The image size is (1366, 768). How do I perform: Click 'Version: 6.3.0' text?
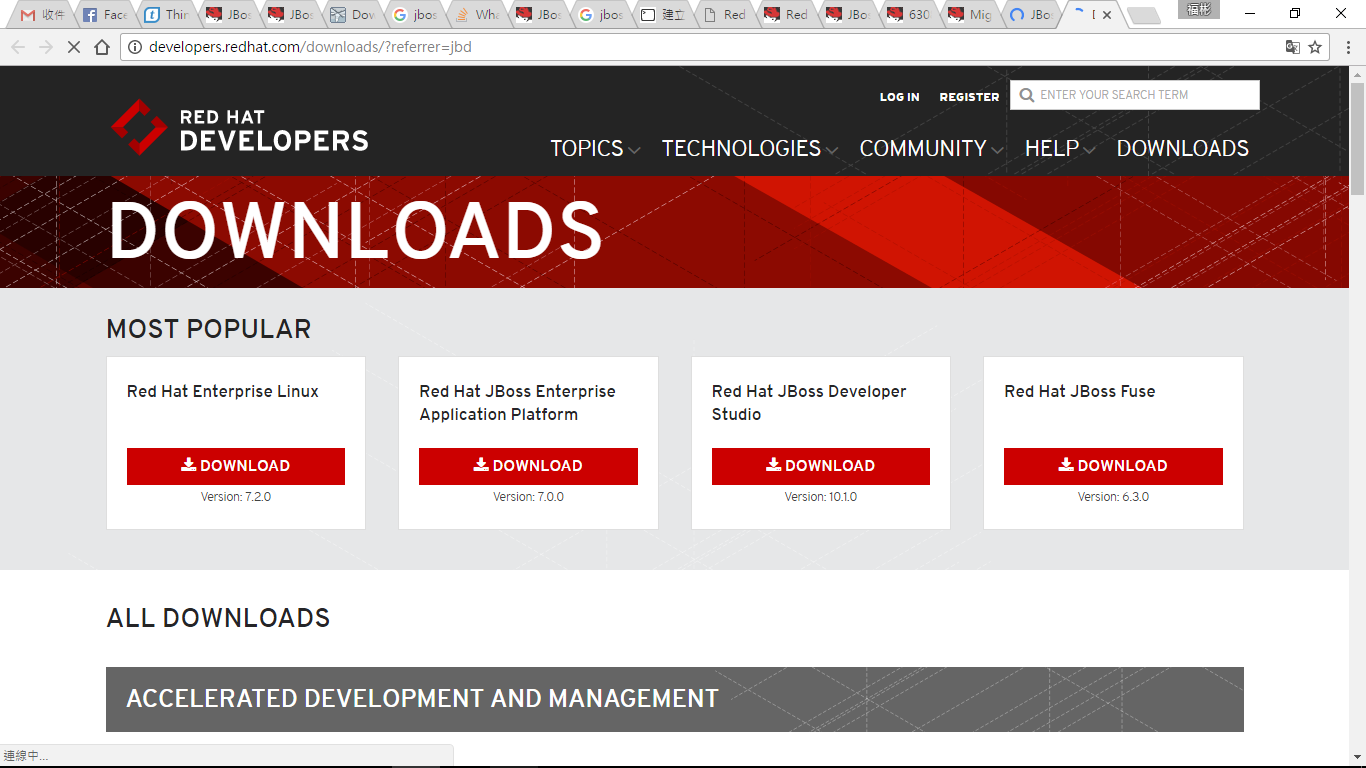click(x=1113, y=497)
